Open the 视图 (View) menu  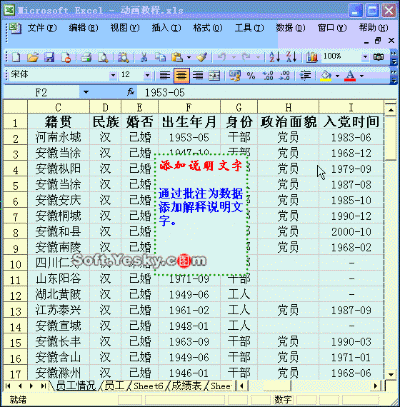coord(125,28)
